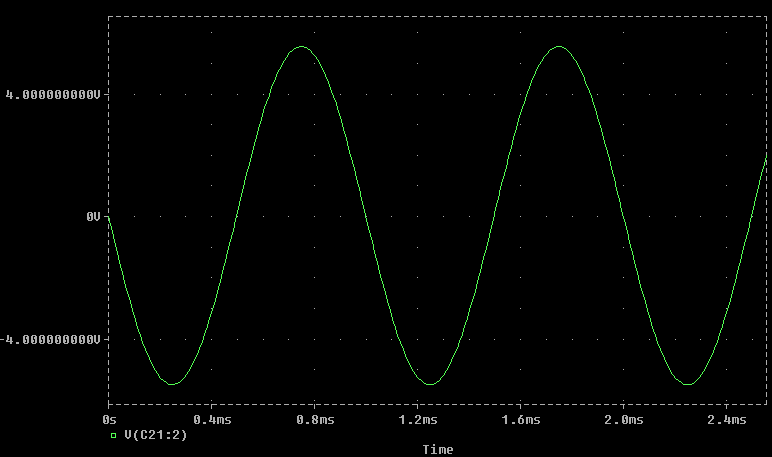Viewport: 772px width, 457px height.
Task: Click the first positive peak of the waveform
Action: (x=302, y=47)
